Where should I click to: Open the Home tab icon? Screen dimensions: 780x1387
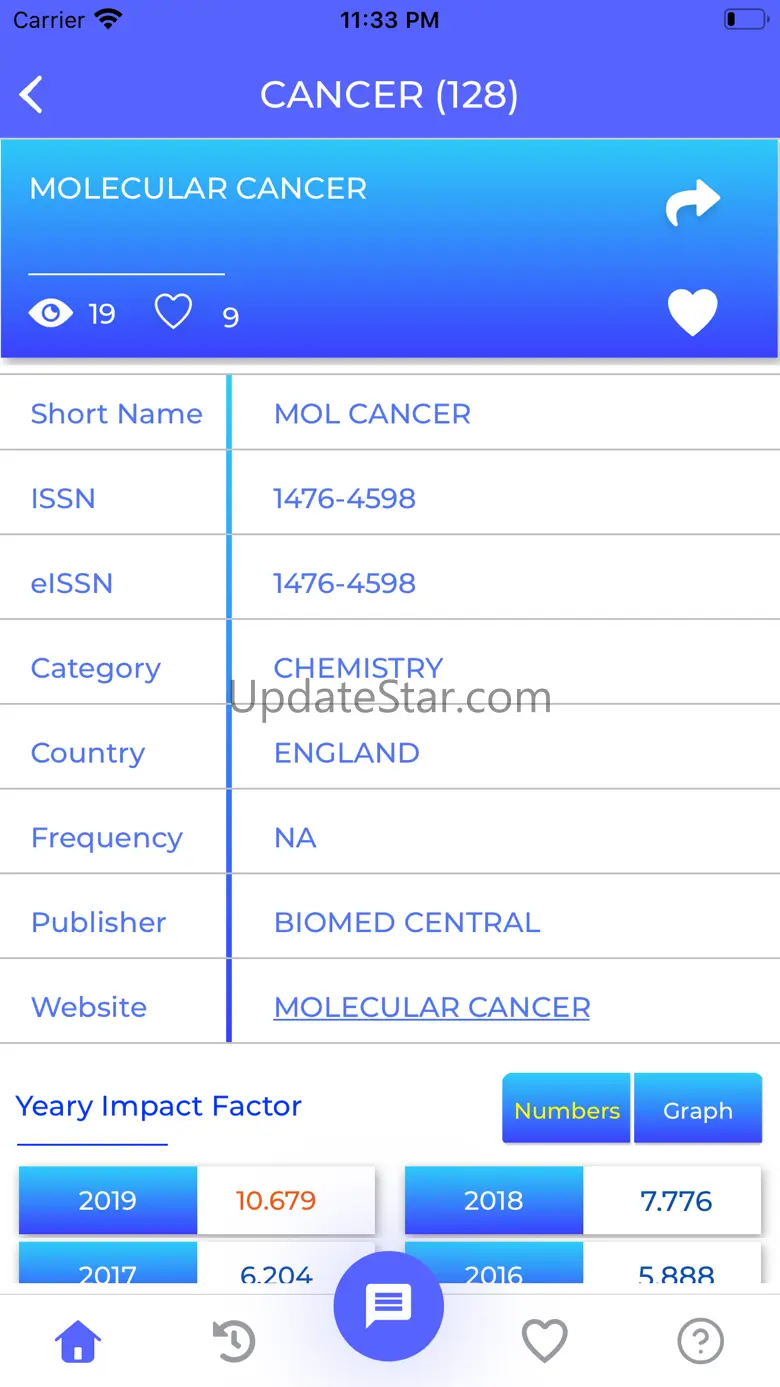point(78,1340)
